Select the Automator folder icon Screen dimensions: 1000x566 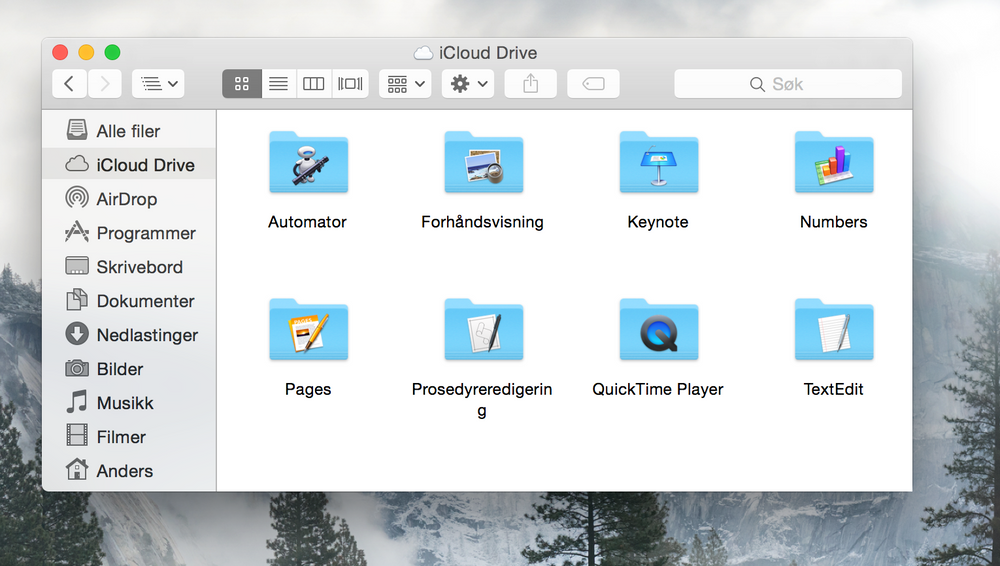pos(309,162)
